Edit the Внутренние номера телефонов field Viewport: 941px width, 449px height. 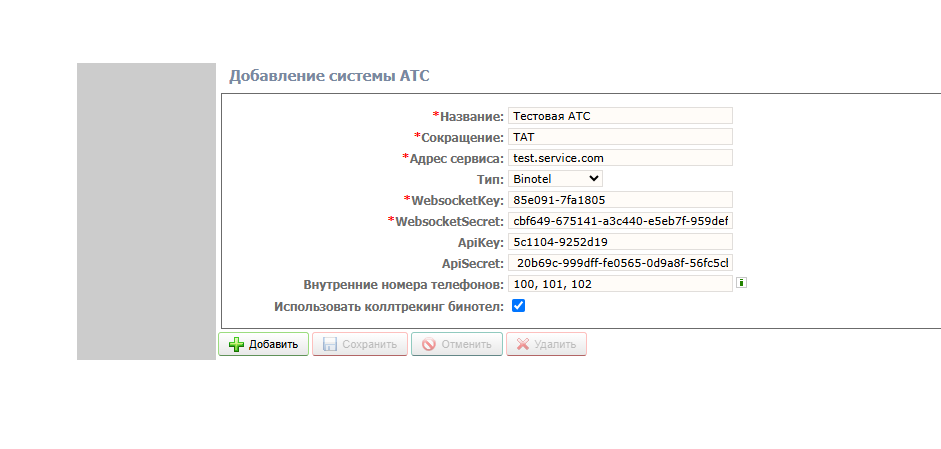(620, 284)
